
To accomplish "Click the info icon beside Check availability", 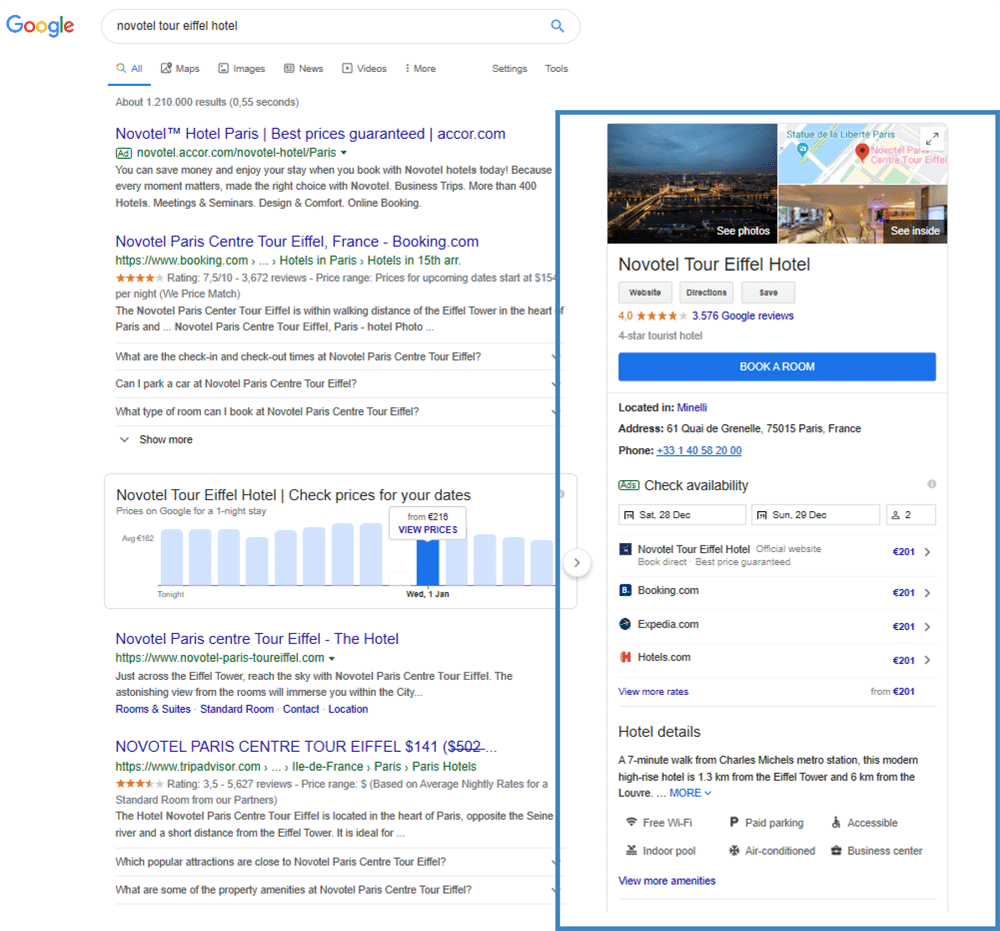I will pyautogui.click(x=931, y=484).
